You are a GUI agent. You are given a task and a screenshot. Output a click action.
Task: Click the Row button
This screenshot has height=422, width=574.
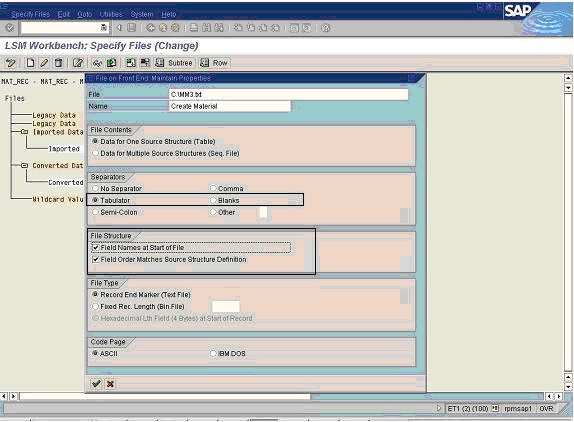(x=215, y=63)
